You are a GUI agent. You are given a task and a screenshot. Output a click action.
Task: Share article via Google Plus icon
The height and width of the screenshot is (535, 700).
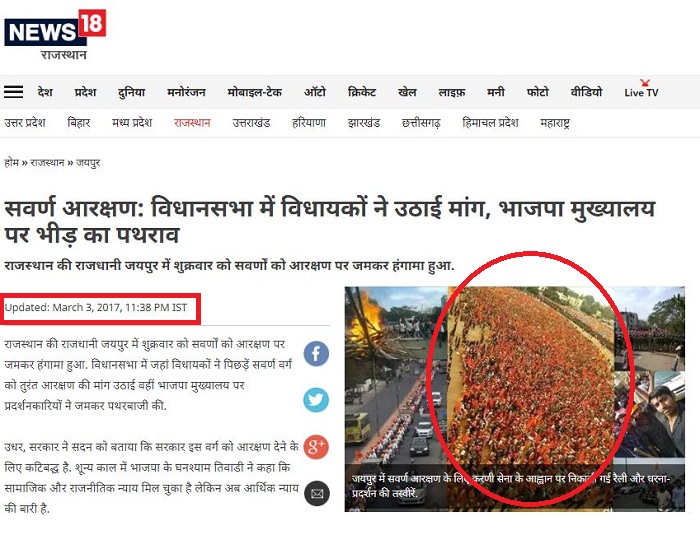316,447
